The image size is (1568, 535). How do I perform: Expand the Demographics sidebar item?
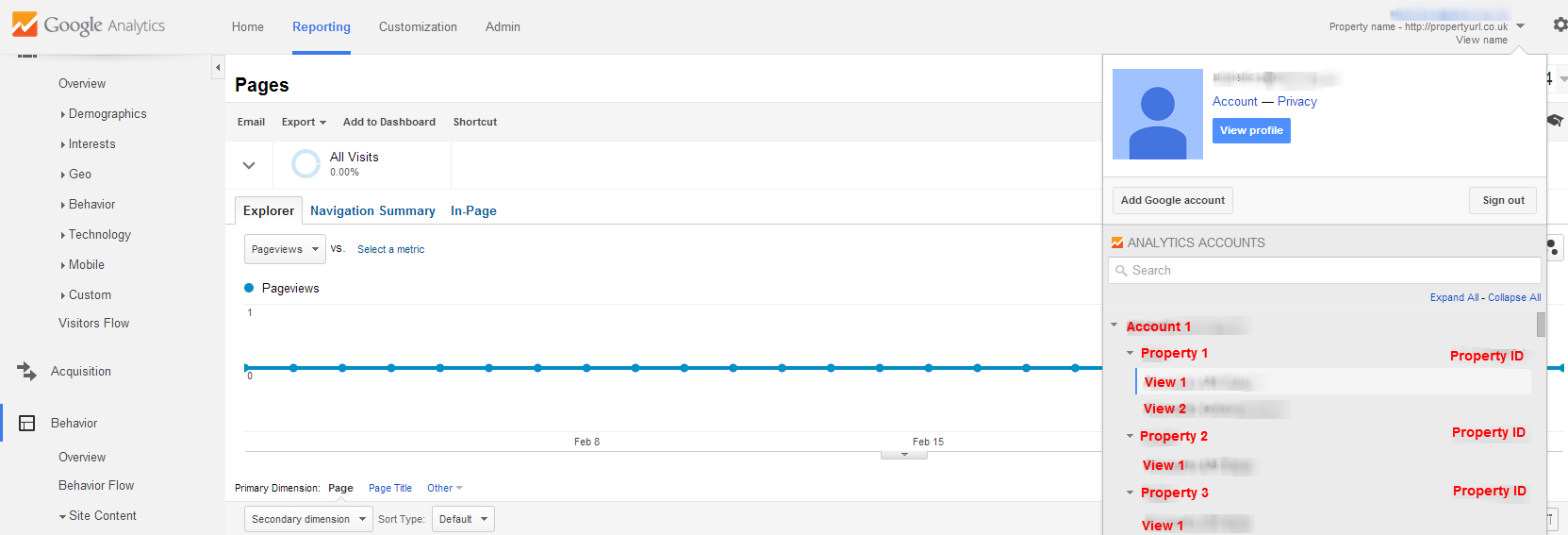pos(107,114)
